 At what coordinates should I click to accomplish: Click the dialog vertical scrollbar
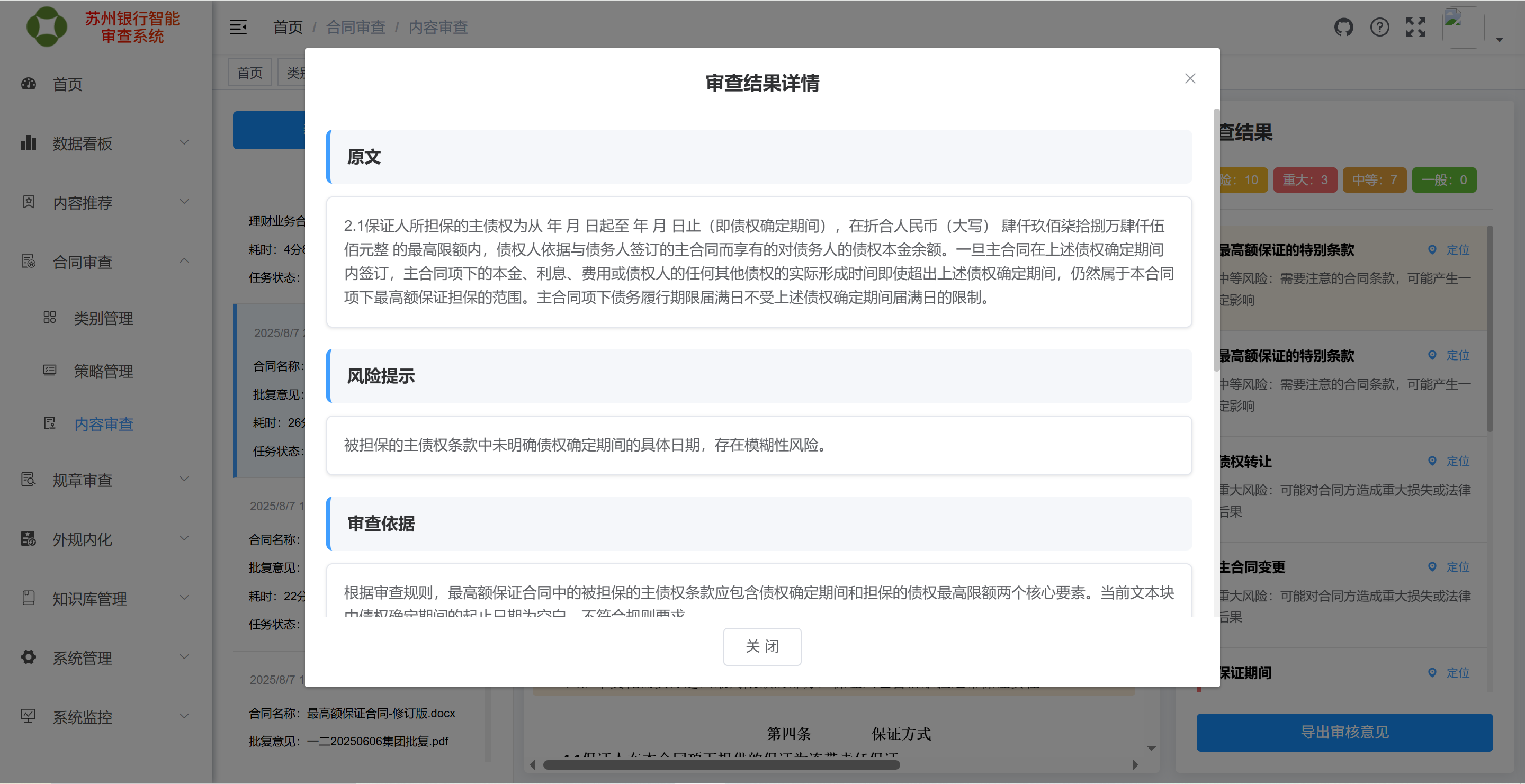(x=1216, y=240)
